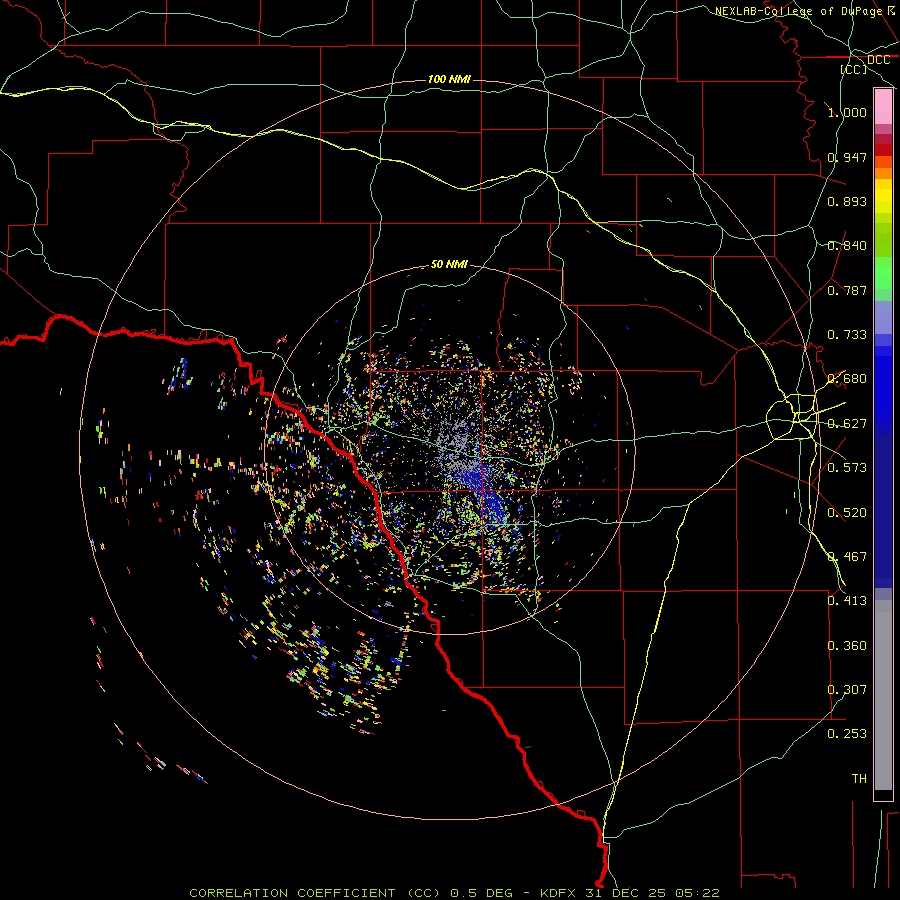Click the gray radar-site clutter cluster at center
This screenshot has width=900, height=900.
coord(456,443)
